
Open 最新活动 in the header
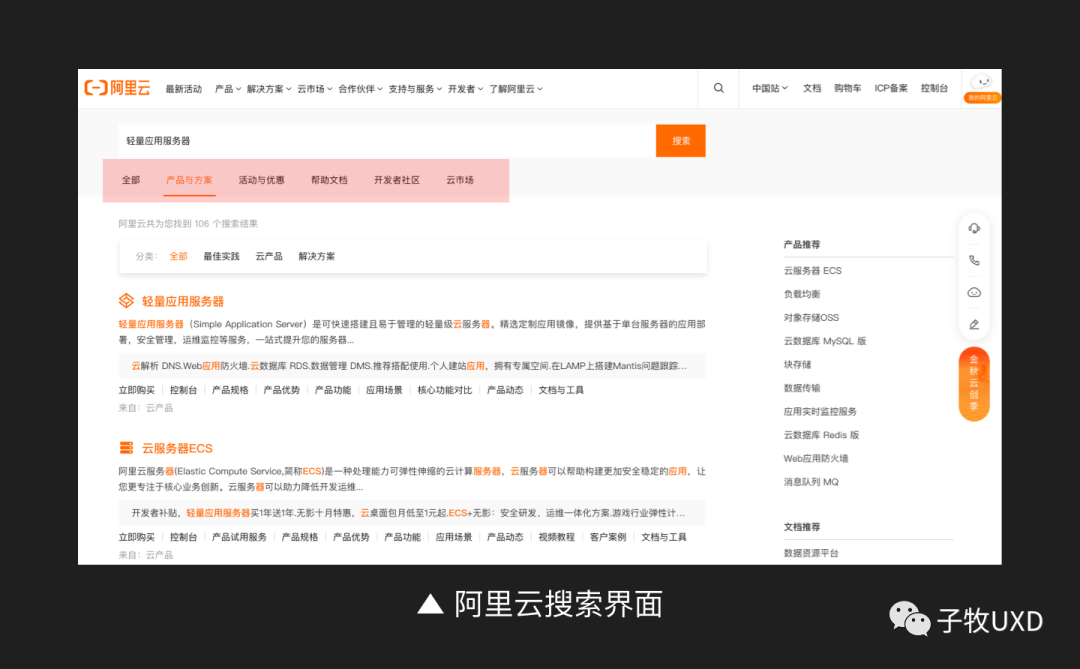(x=183, y=89)
